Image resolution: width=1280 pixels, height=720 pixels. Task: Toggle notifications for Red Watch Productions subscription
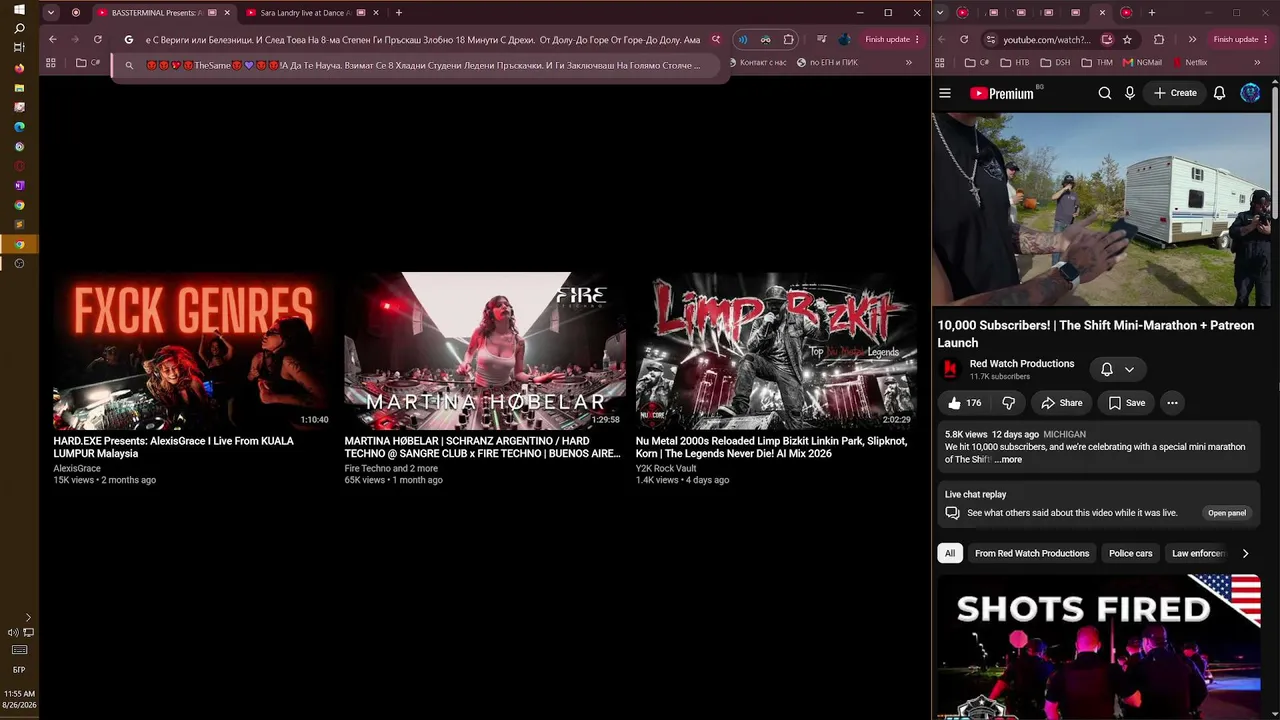[1117, 370]
